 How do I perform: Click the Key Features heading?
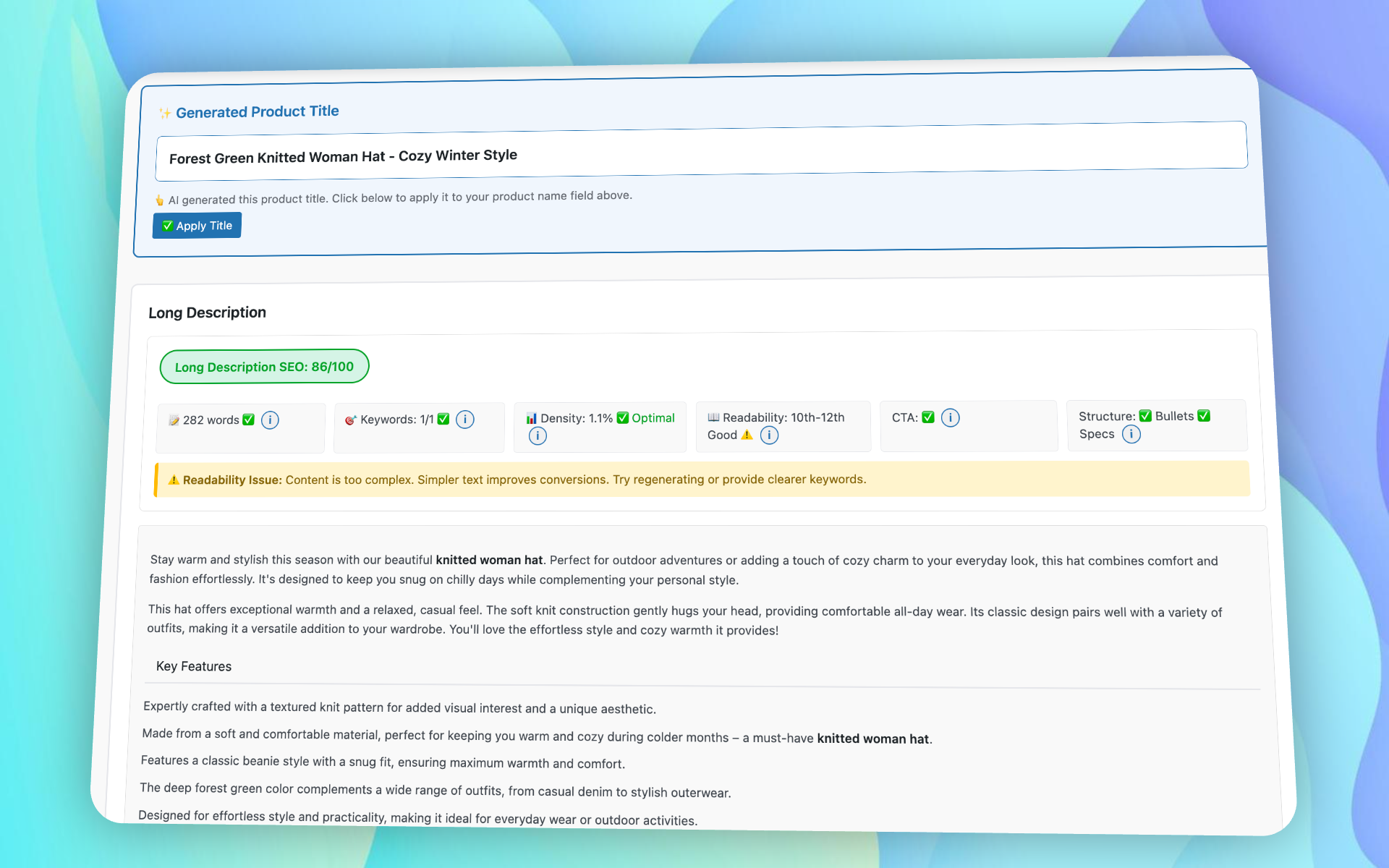click(194, 666)
